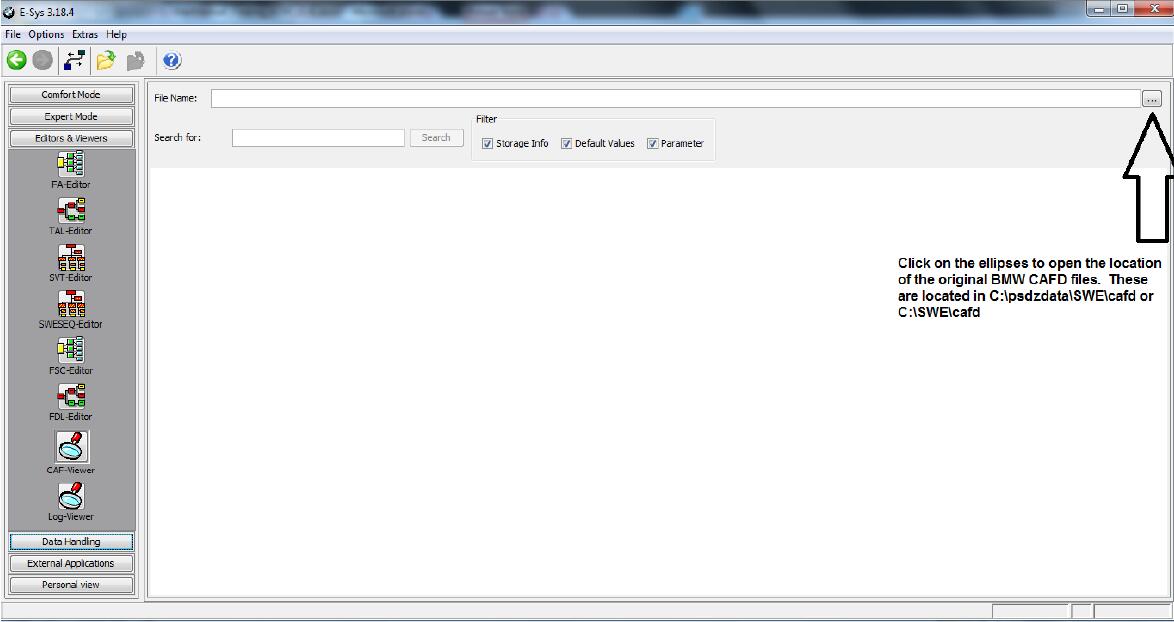
Task: Collapse the Editors & Viewers section
Action: coord(71,138)
